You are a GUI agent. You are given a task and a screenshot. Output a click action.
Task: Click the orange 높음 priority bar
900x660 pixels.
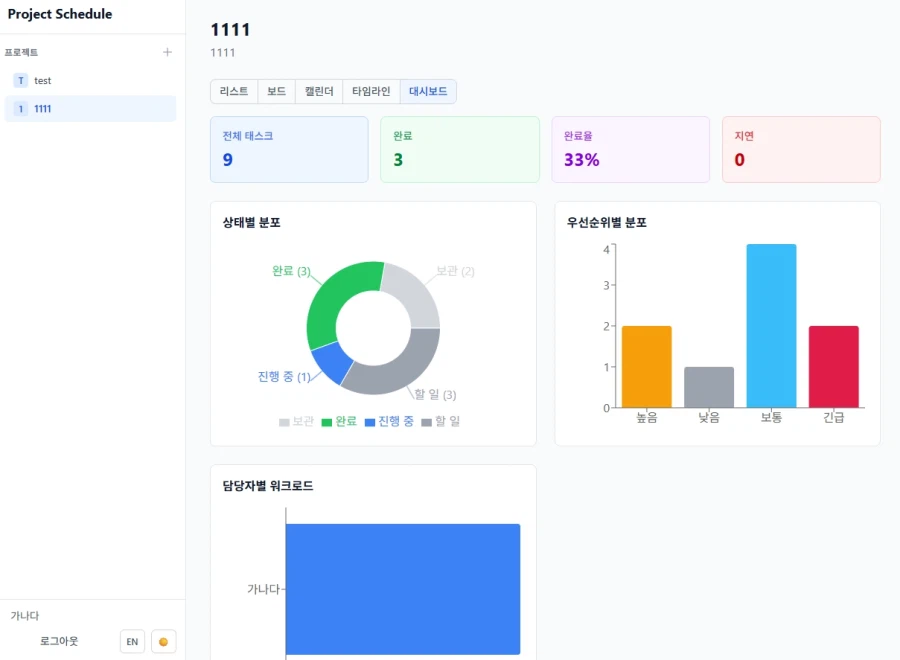(x=646, y=366)
